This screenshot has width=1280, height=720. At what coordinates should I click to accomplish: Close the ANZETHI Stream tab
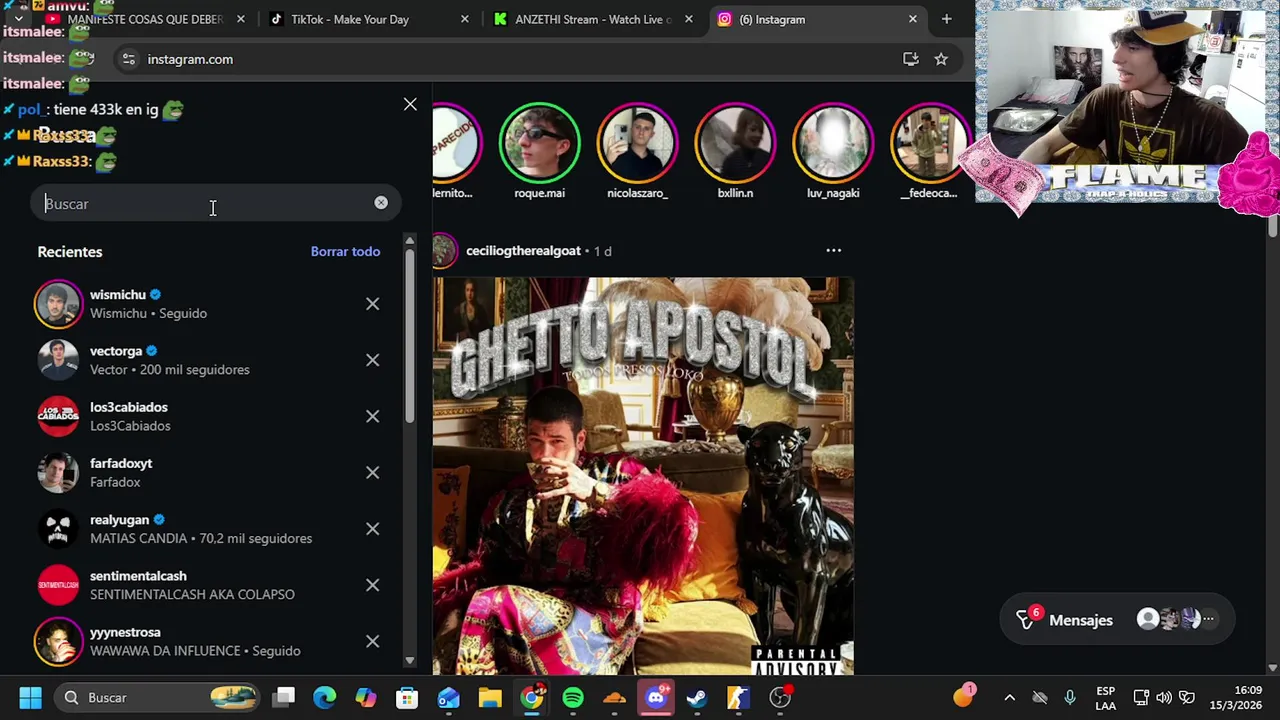[688, 19]
